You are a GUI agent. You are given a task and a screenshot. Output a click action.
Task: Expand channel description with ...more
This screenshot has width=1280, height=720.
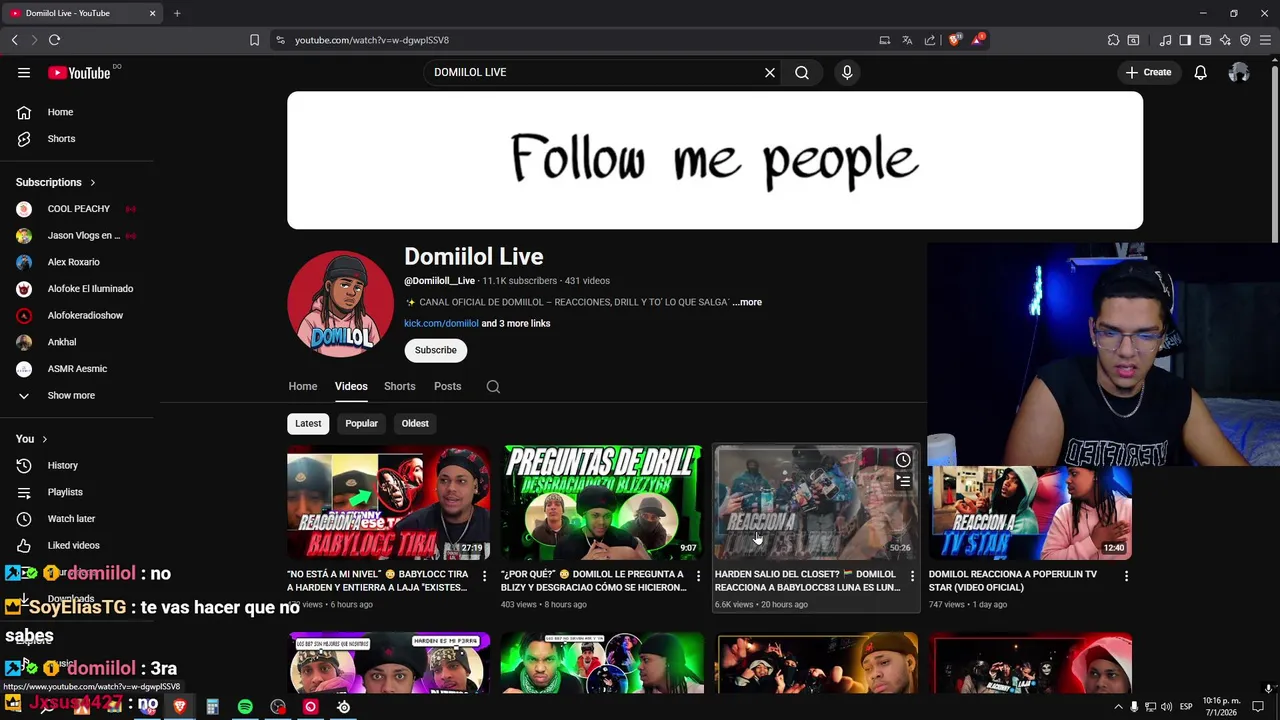coord(747,302)
